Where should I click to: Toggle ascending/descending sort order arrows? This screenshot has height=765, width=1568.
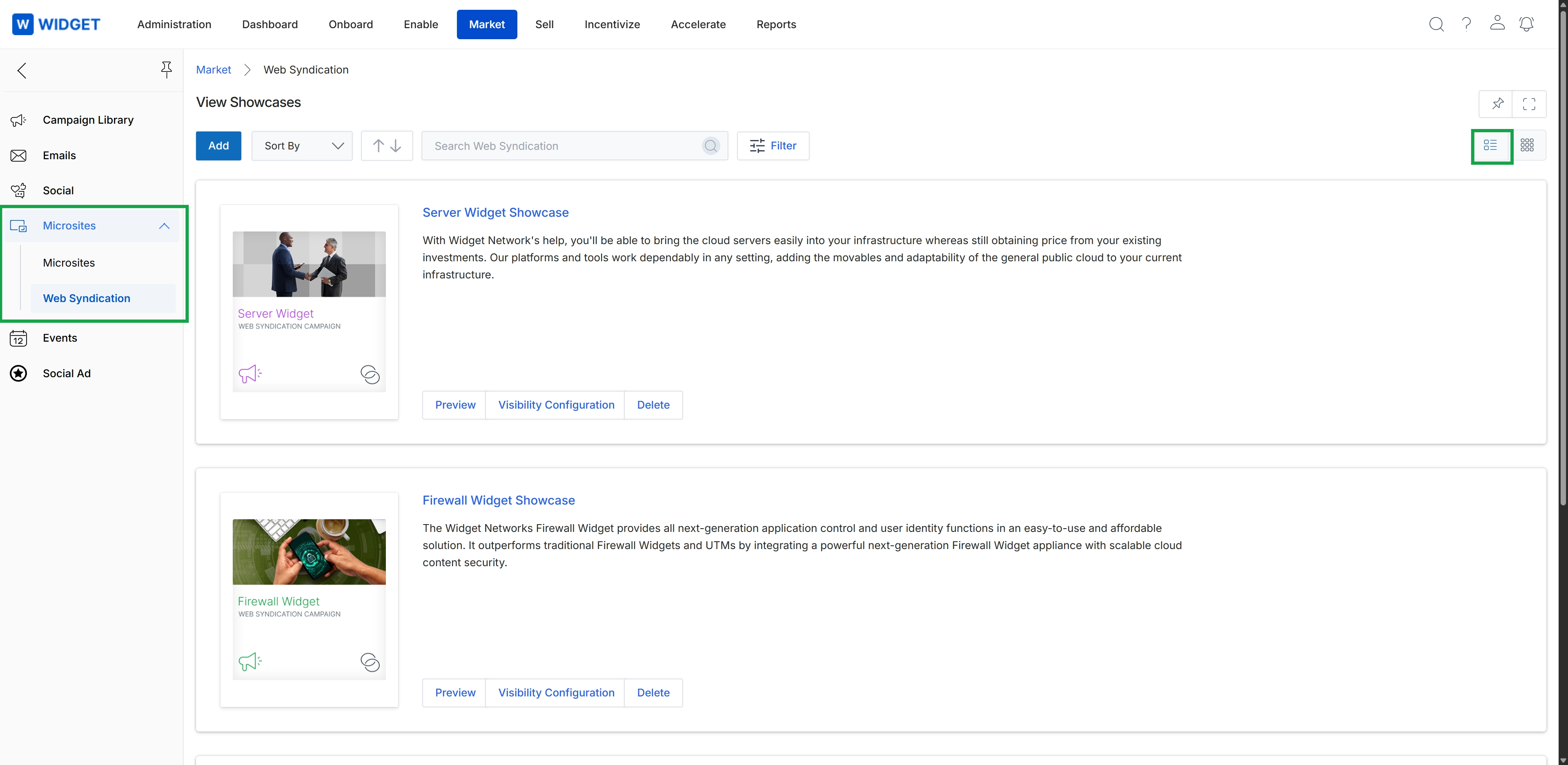387,146
